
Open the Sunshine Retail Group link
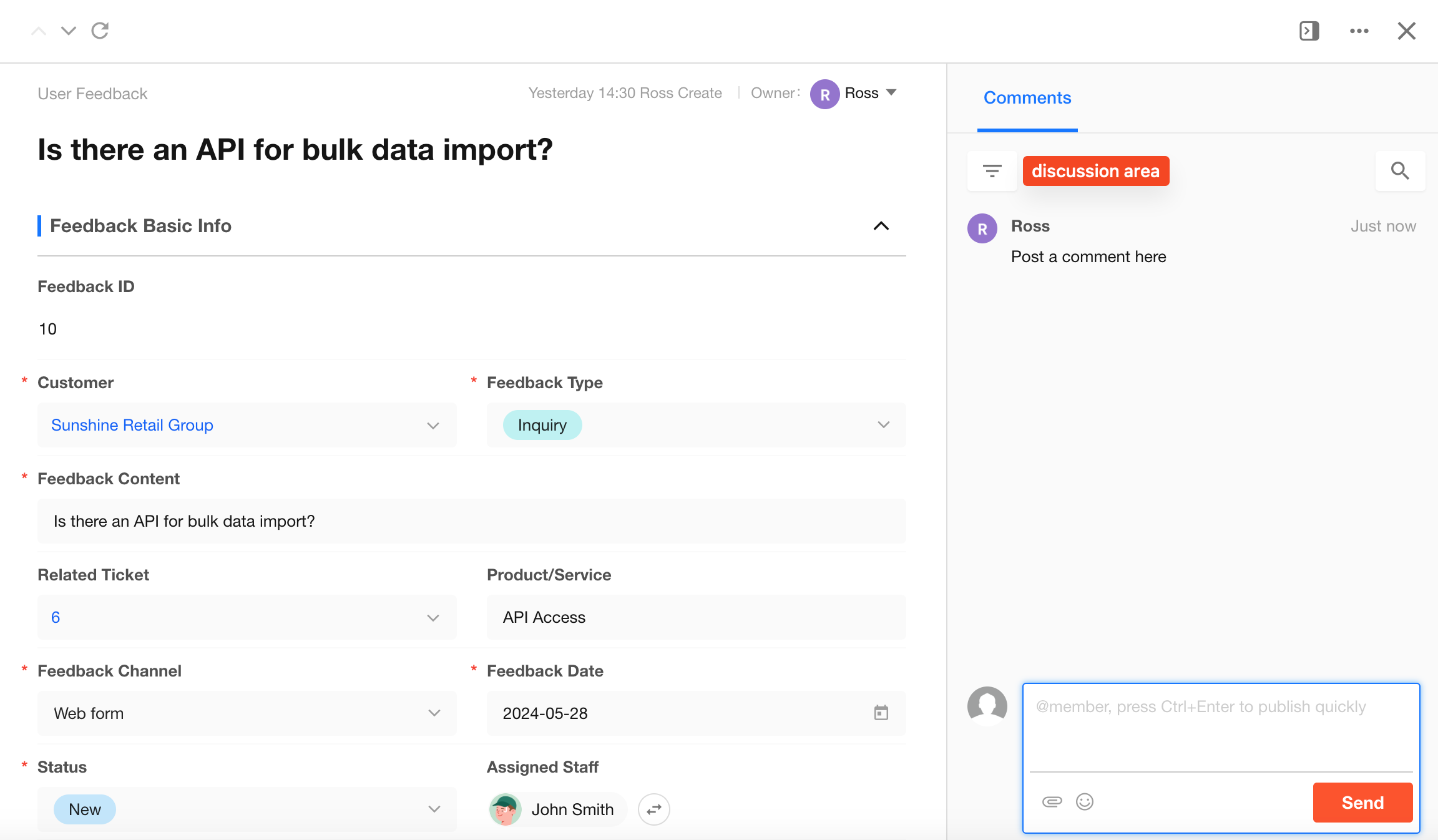pyautogui.click(x=132, y=425)
